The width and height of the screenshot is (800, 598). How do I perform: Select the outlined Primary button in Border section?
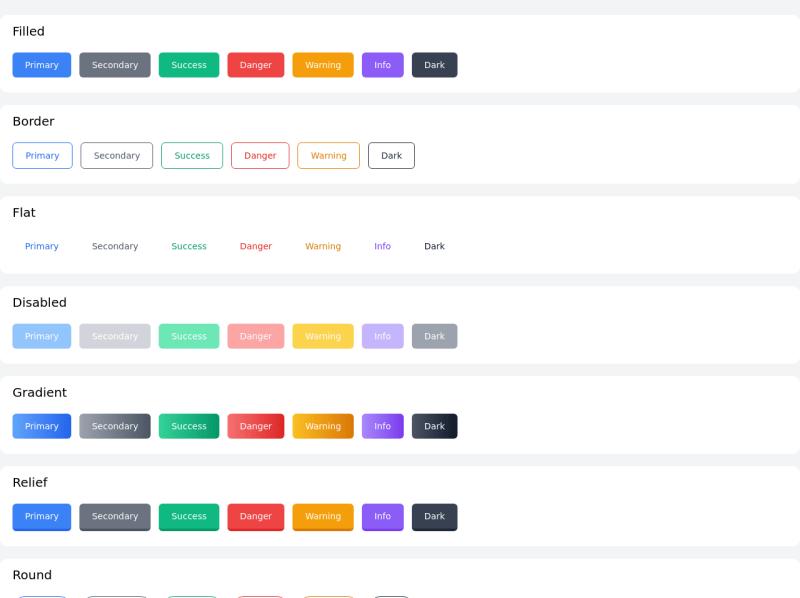pos(42,155)
